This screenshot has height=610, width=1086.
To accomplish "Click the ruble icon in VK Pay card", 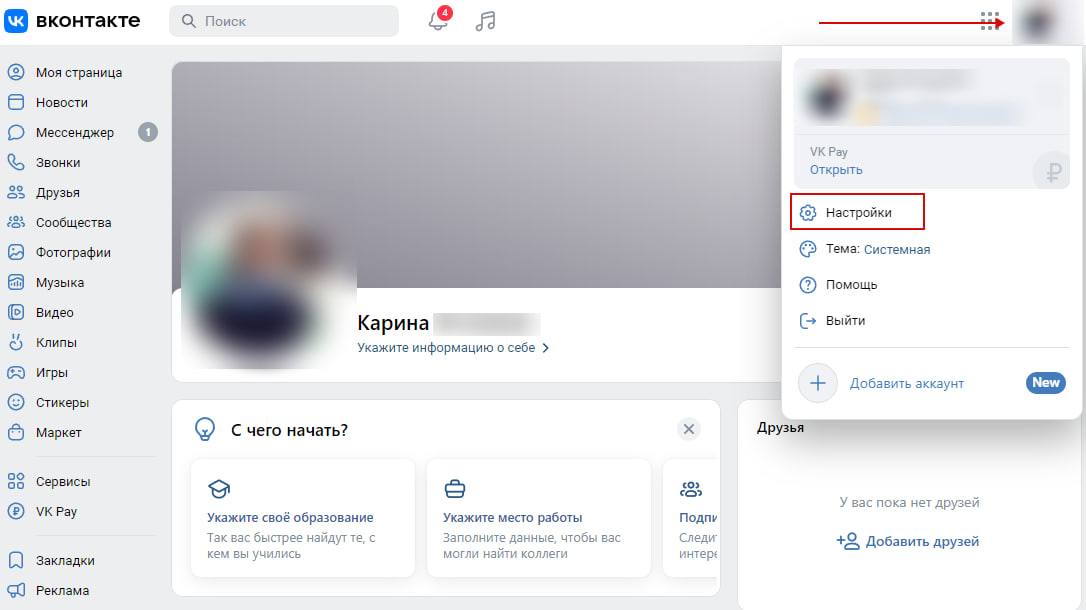I will pyautogui.click(x=1053, y=171).
